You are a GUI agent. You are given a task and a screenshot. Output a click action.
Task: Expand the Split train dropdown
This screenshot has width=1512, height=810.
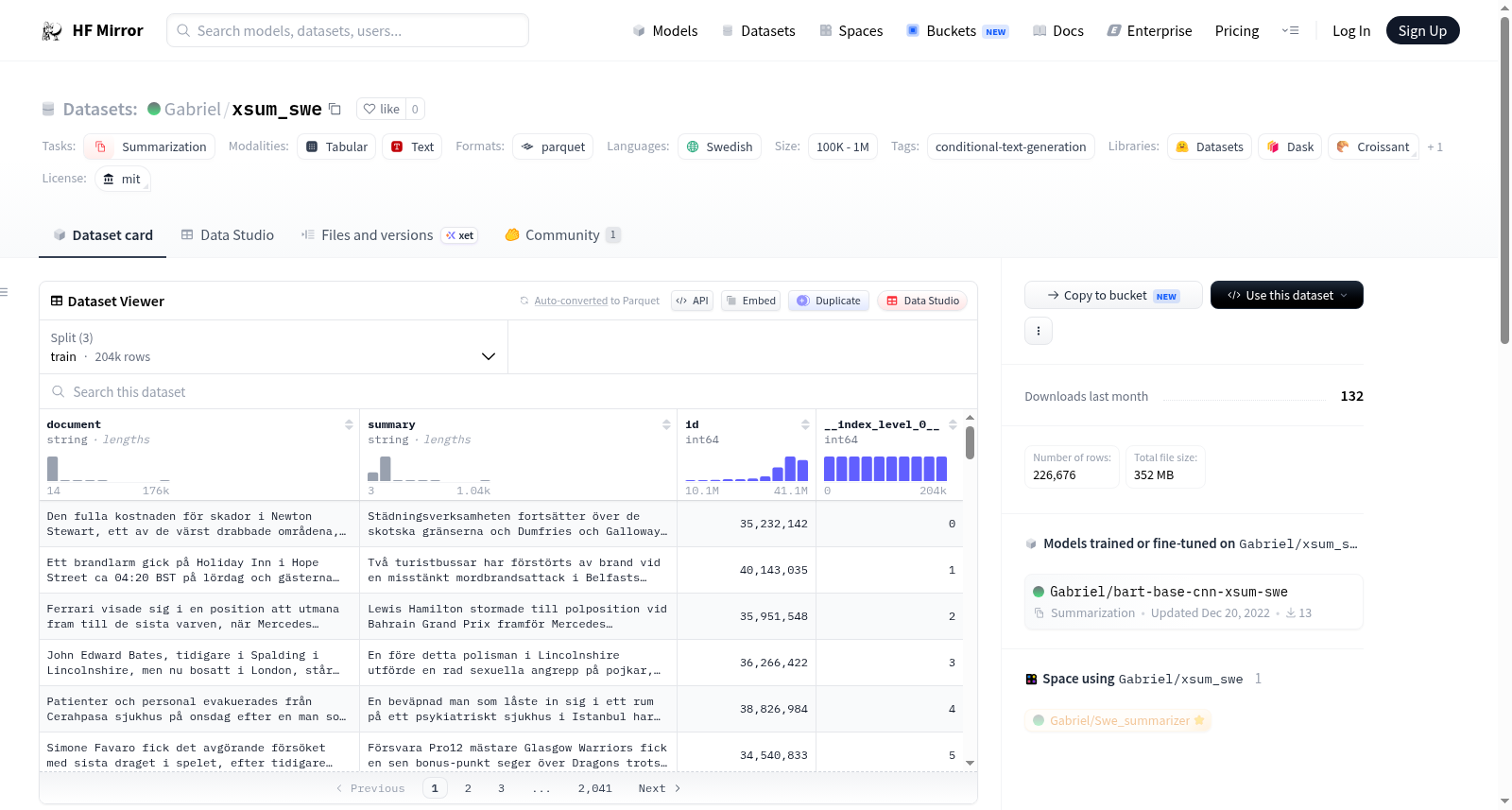pos(273,347)
